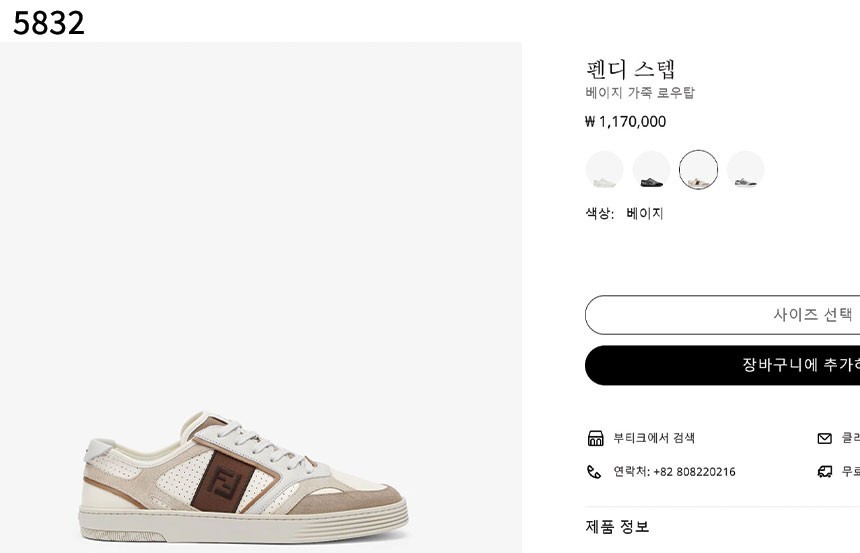Click the 색상: 베이지 color label
The image size is (860, 553).
[x=624, y=213]
